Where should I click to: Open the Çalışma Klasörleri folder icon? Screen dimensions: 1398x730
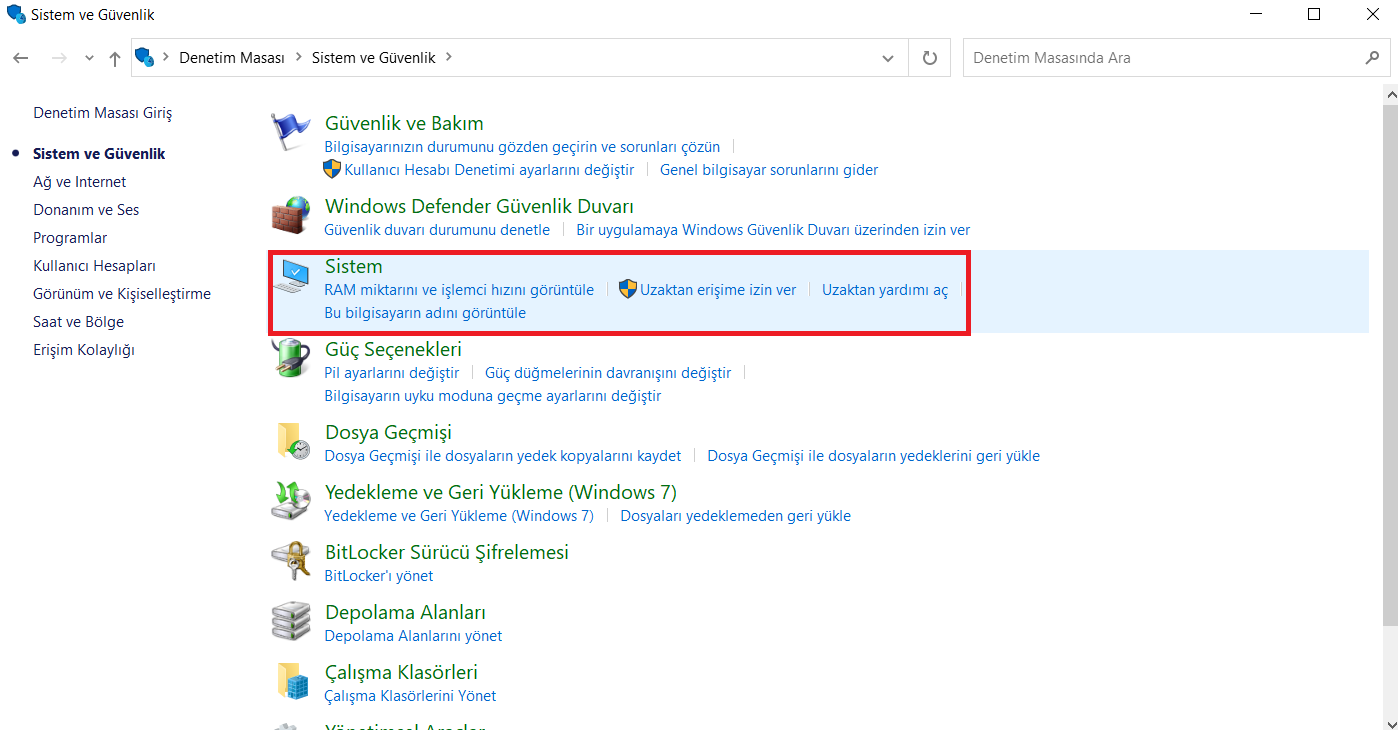tap(292, 682)
